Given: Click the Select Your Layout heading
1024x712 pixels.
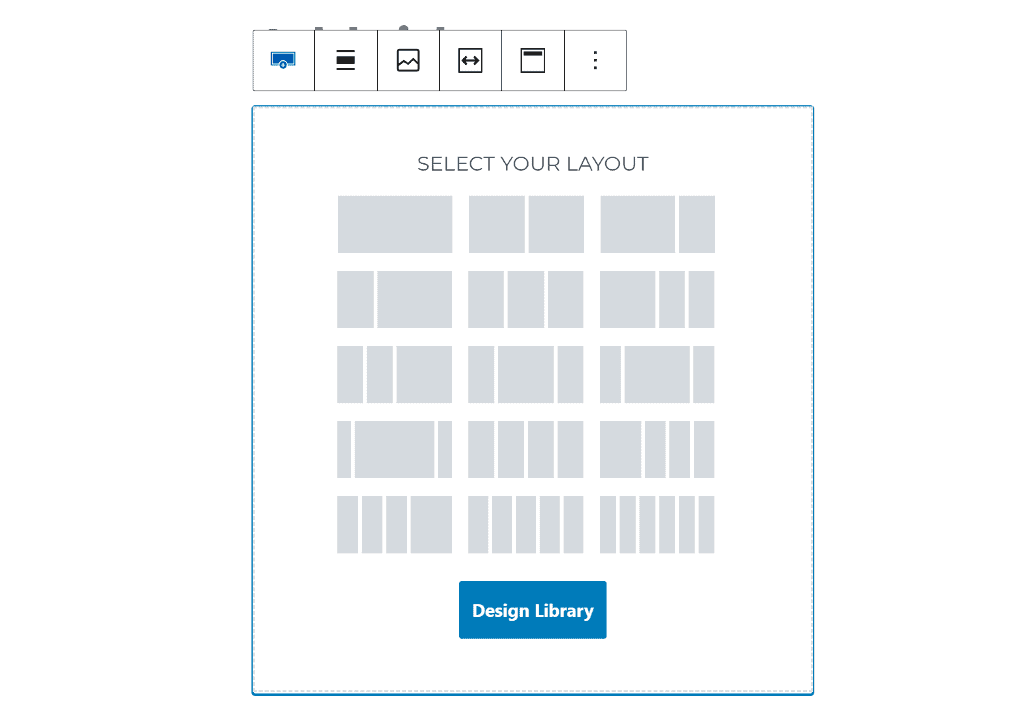Looking at the screenshot, I should 532,164.
